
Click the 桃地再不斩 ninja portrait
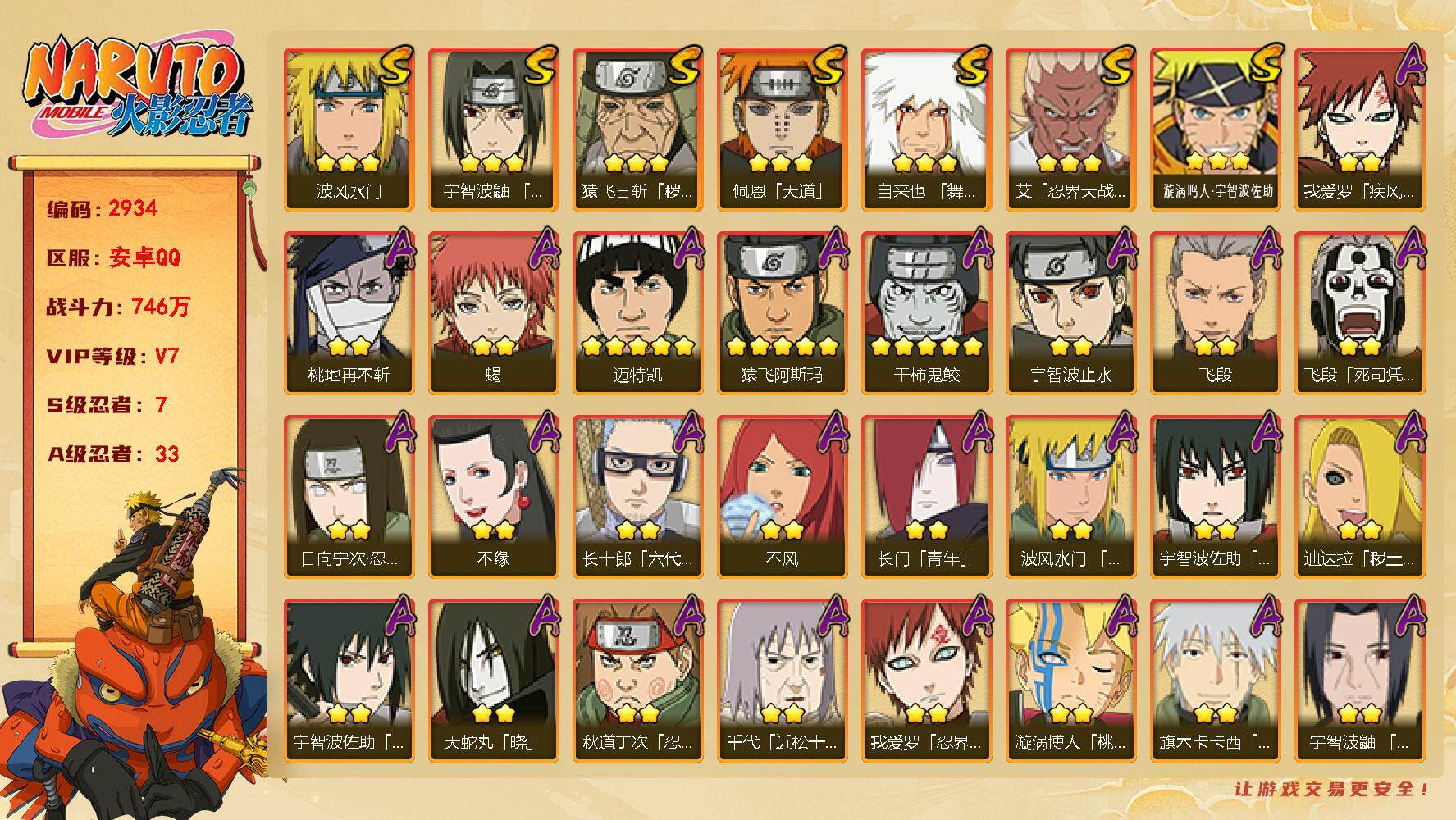click(349, 313)
